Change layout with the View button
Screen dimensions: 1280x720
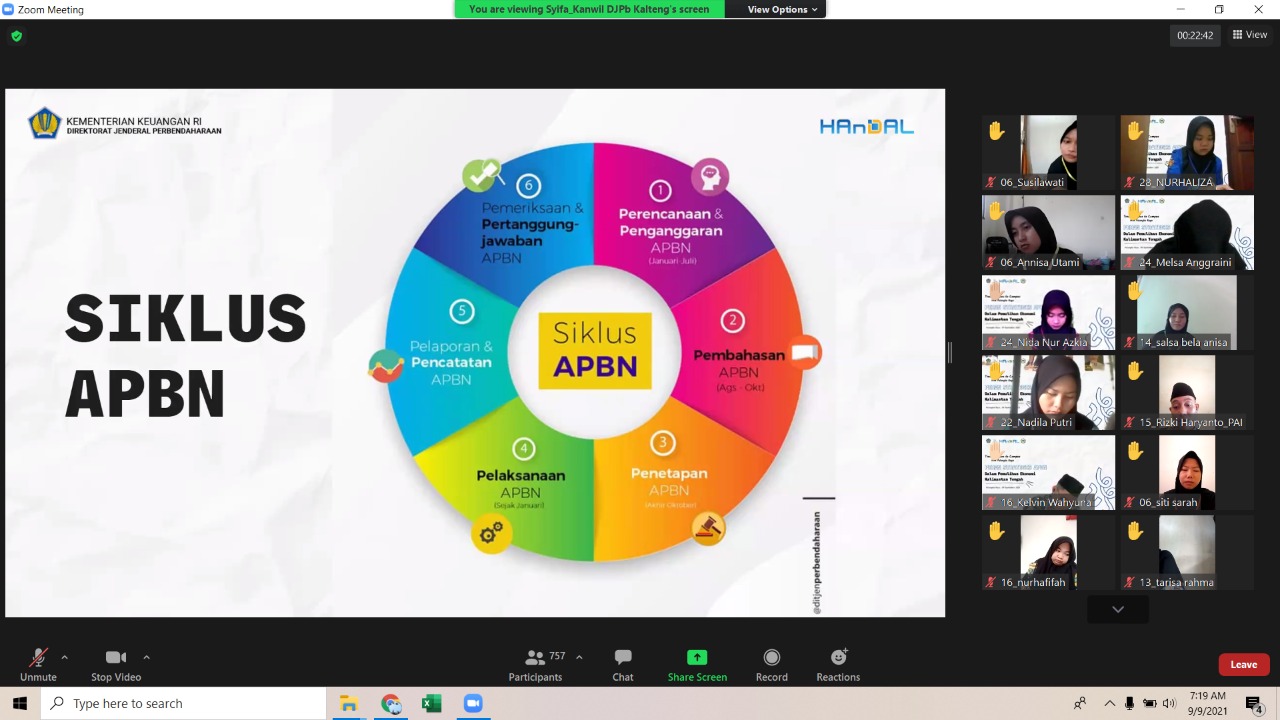click(x=1250, y=35)
